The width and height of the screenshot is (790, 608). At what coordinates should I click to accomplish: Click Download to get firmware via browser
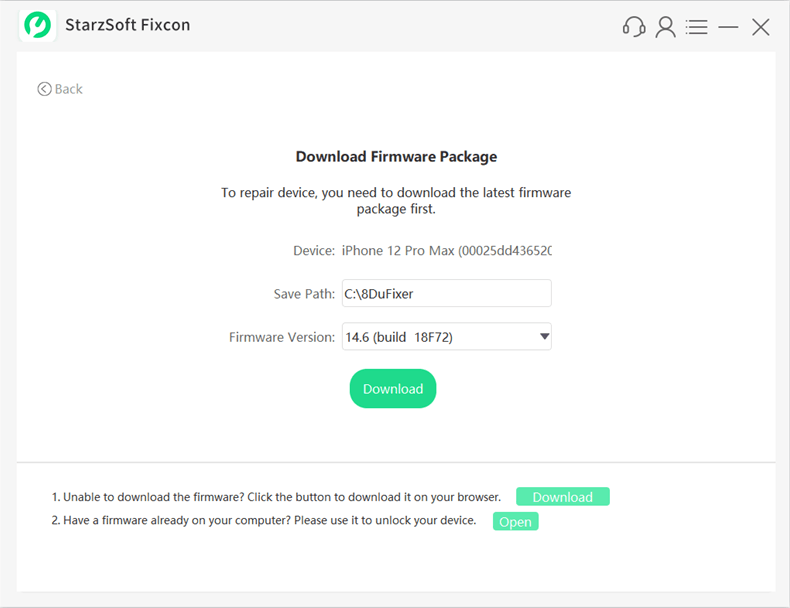[x=562, y=497]
